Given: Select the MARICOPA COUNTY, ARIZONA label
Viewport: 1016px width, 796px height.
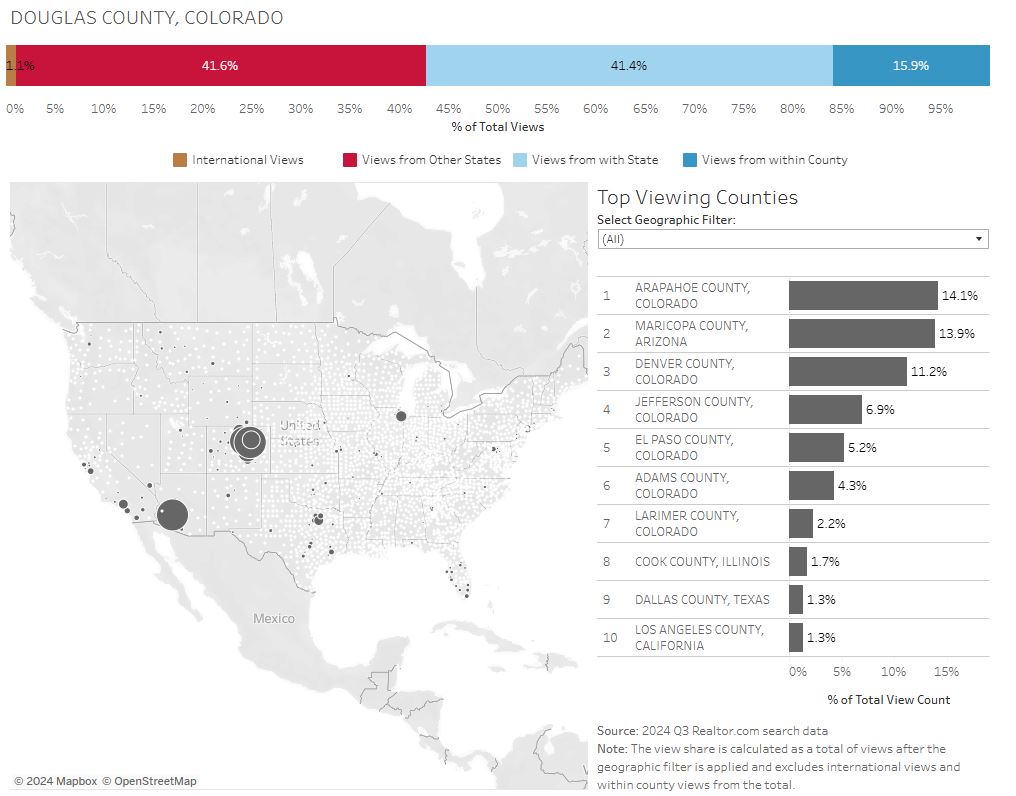Looking at the screenshot, I should click(691, 334).
